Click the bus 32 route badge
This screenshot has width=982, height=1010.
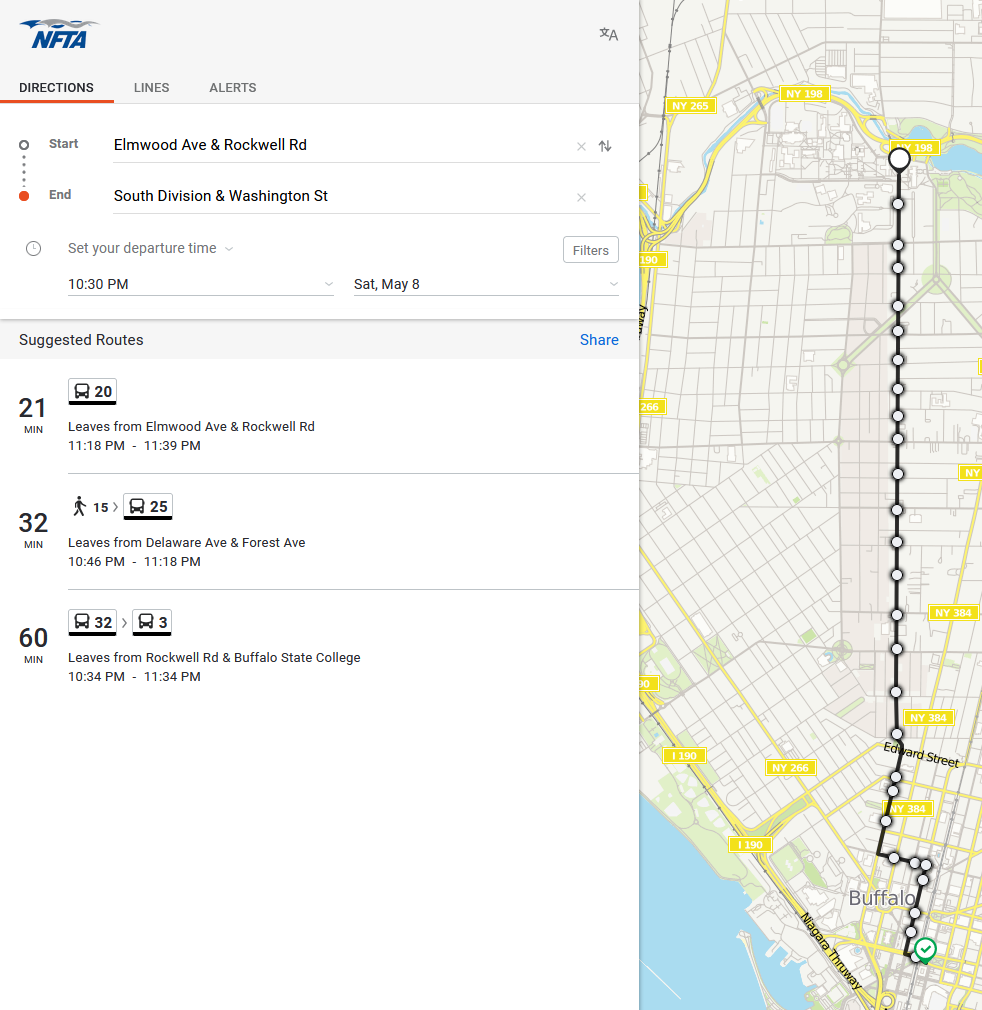tap(93, 623)
